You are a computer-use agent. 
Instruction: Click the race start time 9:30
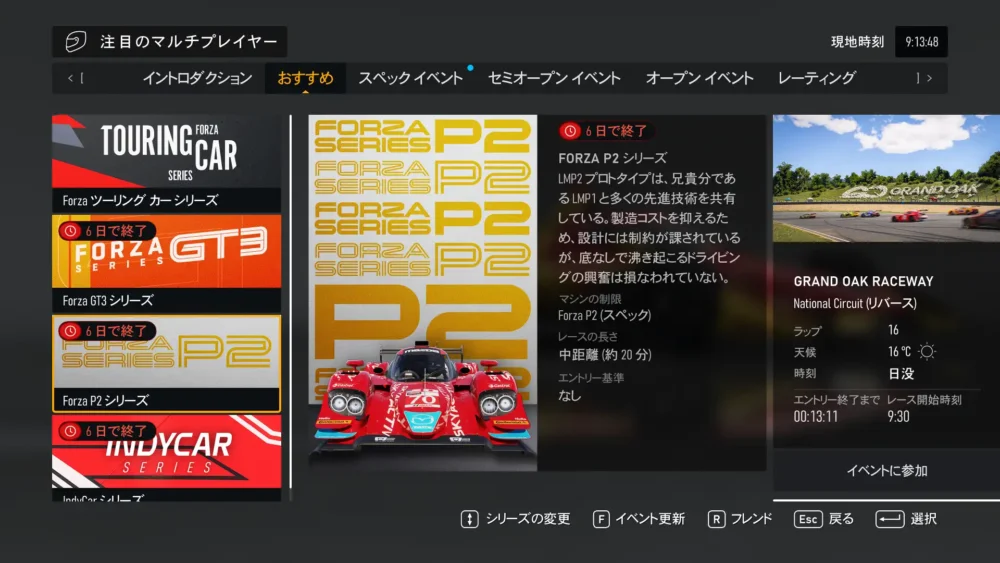click(898, 416)
